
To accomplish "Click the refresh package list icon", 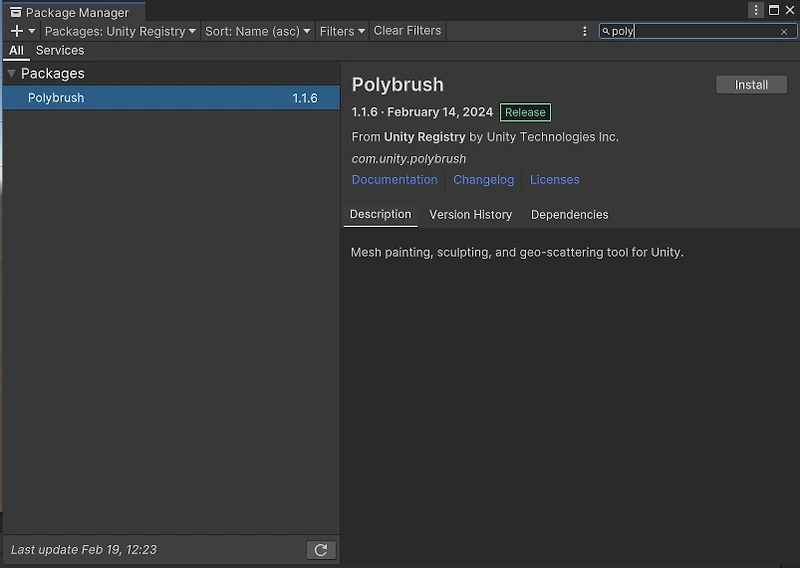I will click(x=321, y=550).
